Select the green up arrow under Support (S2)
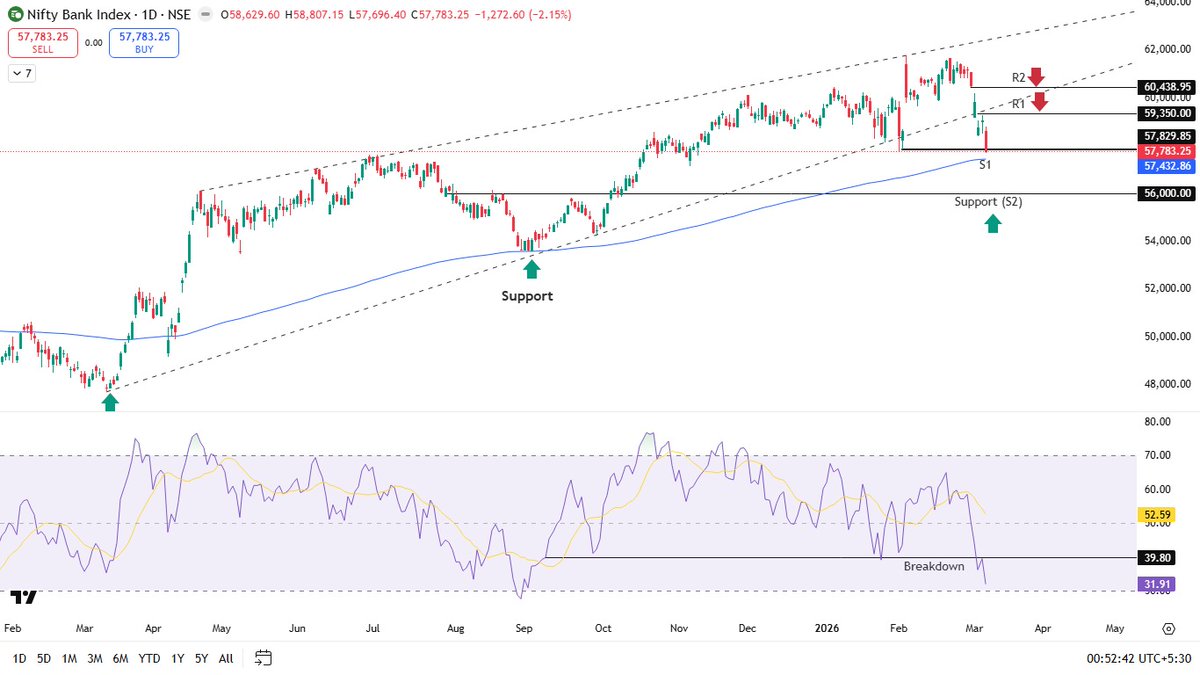The width and height of the screenshot is (1200, 675). (x=993, y=223)
